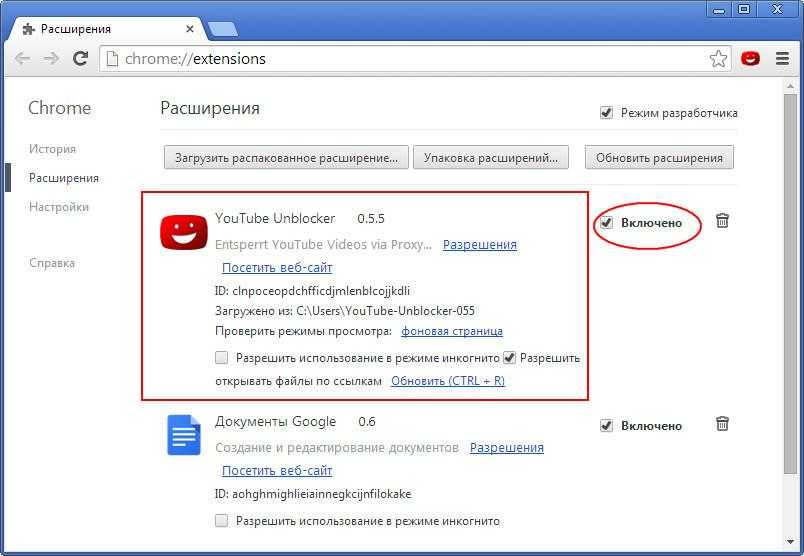The width and height of the screenshot is (804, 556).
Task: Click Упаковка расширений button
Action: click(x=491, y=157)
